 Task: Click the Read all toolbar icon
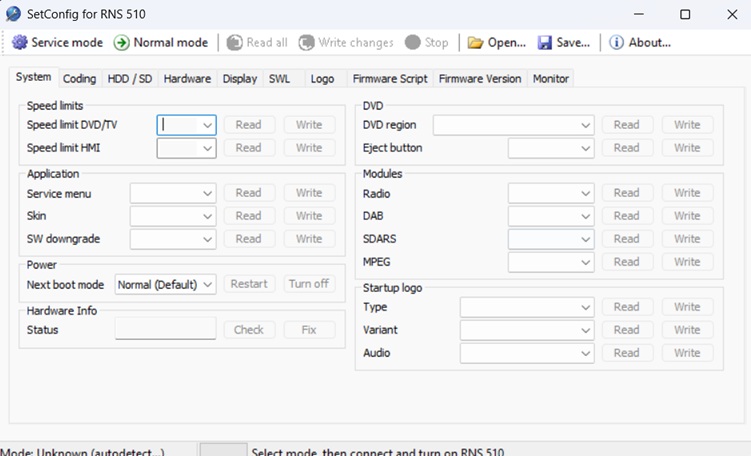pos(234,43)
